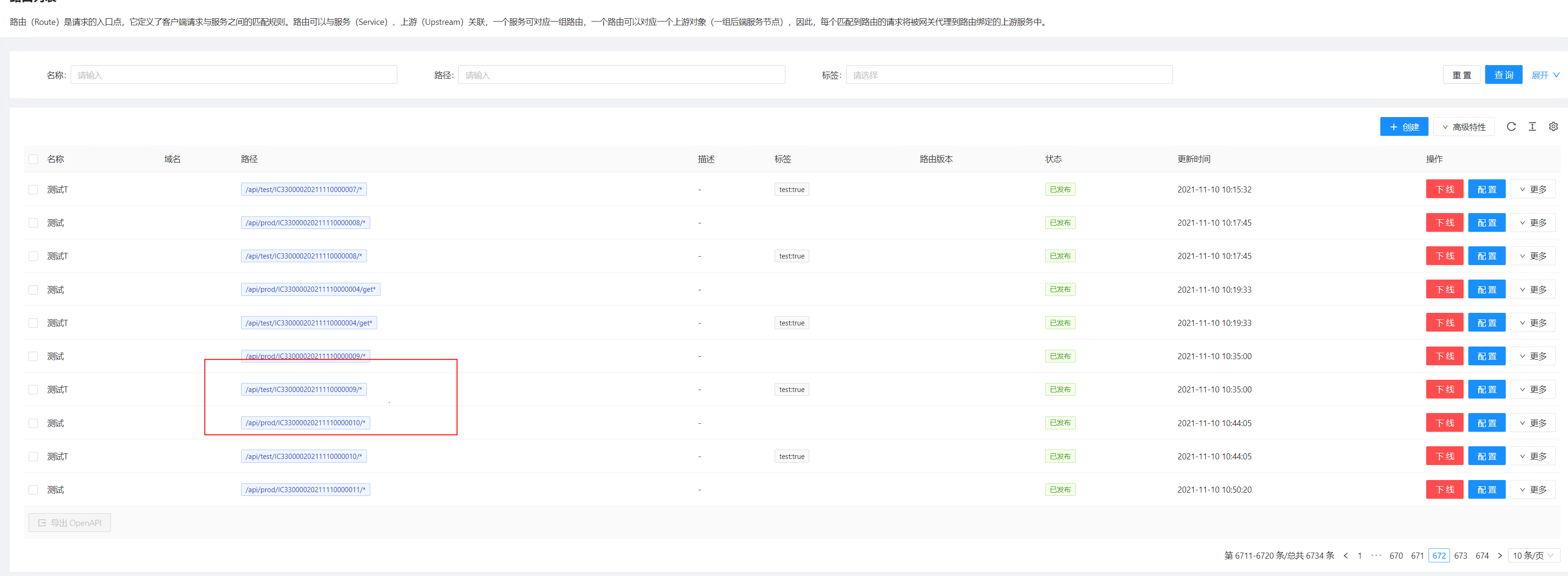Expand the 高级特性 dropdown
Image resolution: width=1568 pixels, height=576 pixels.
coord(1463,126)
